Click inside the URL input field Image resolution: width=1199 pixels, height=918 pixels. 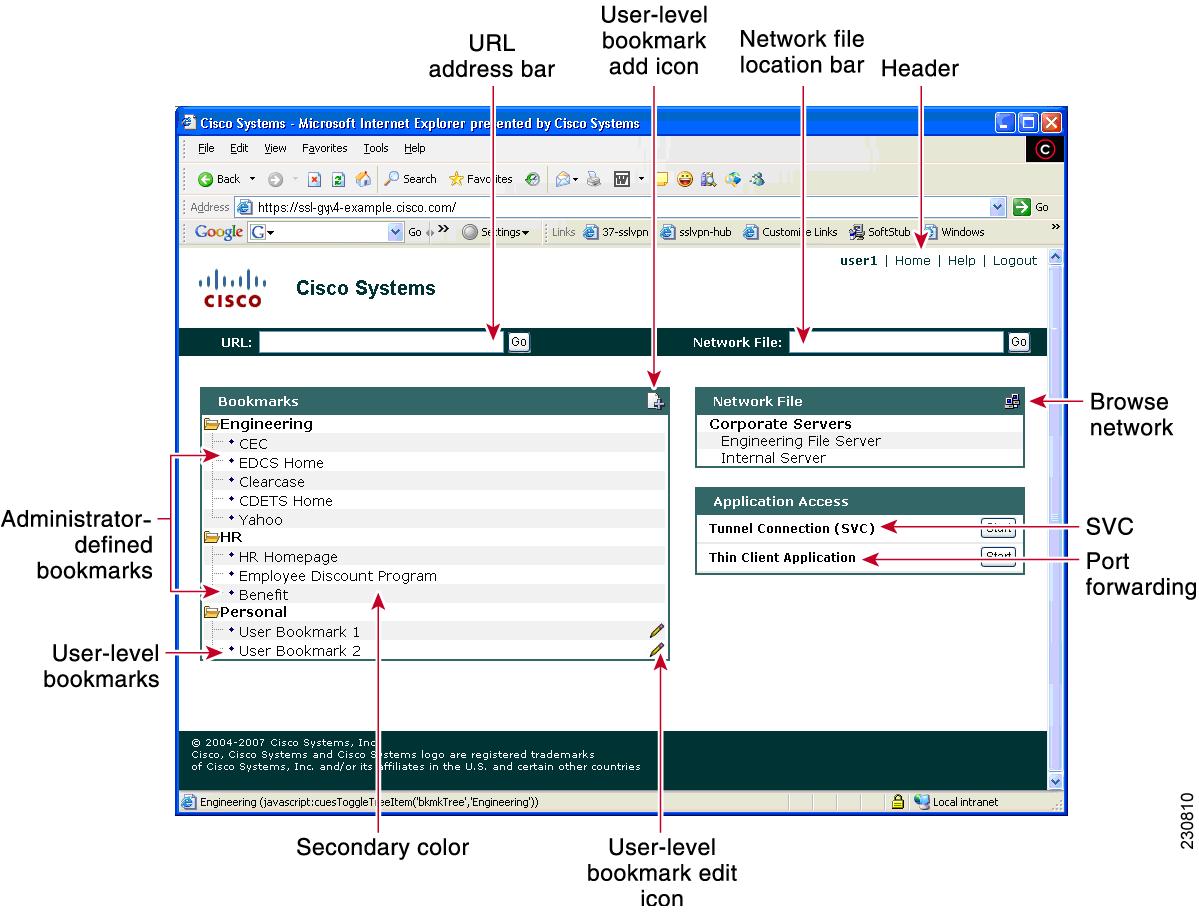pyautogui.click(x=381, y=342)
